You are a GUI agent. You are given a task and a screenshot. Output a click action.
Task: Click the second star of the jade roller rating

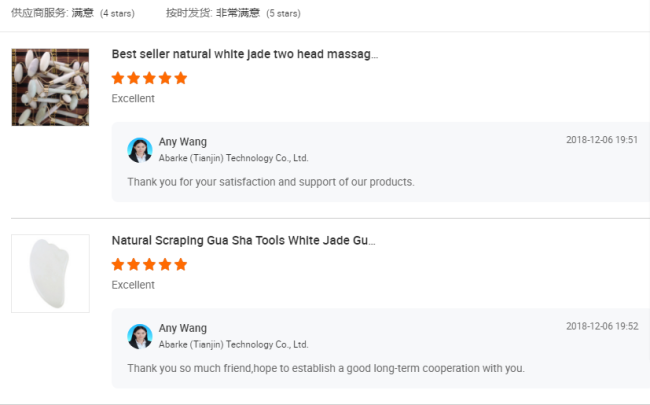point(133,78)
